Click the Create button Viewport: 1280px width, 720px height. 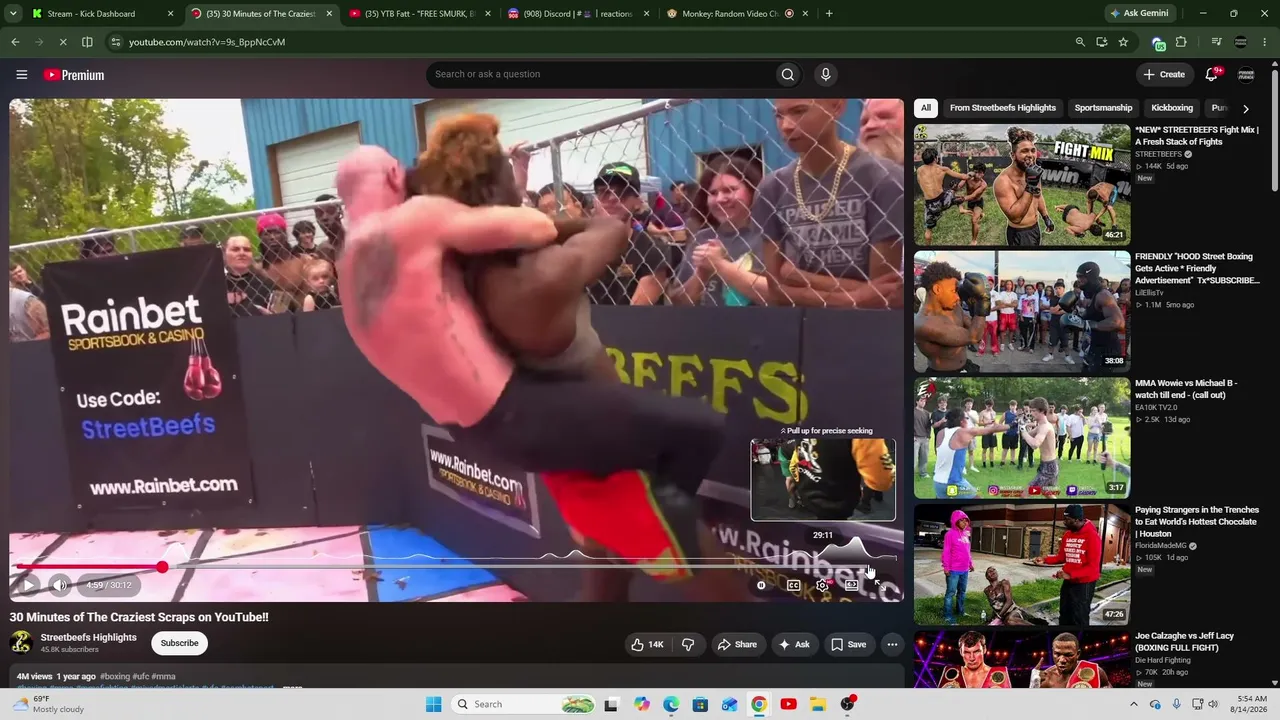1165,74
